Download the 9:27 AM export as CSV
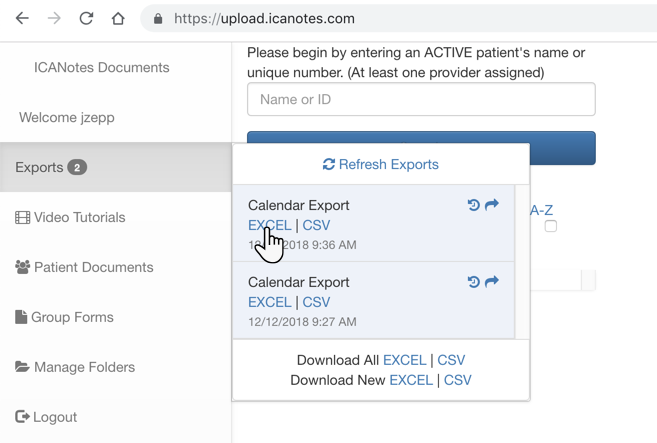657x443 pixels. [x=316, y=302]
